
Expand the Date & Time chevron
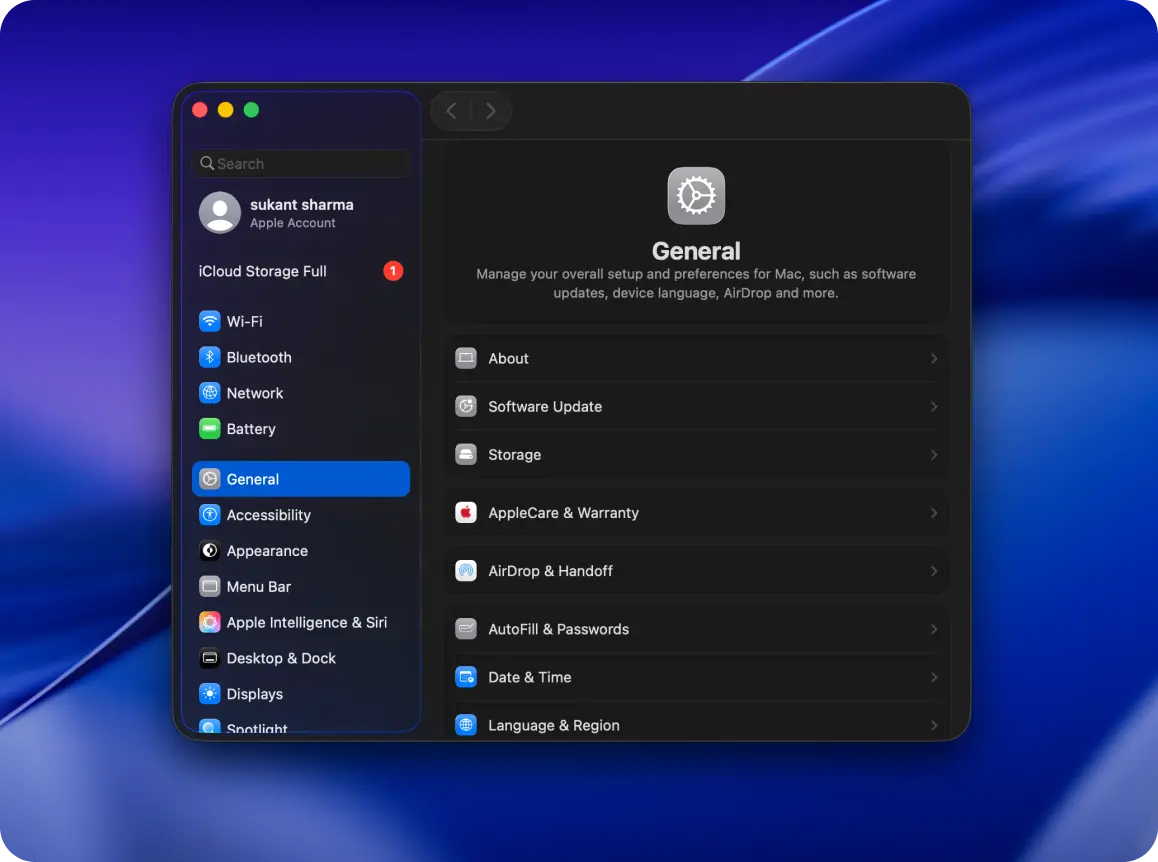coord(934,677)
